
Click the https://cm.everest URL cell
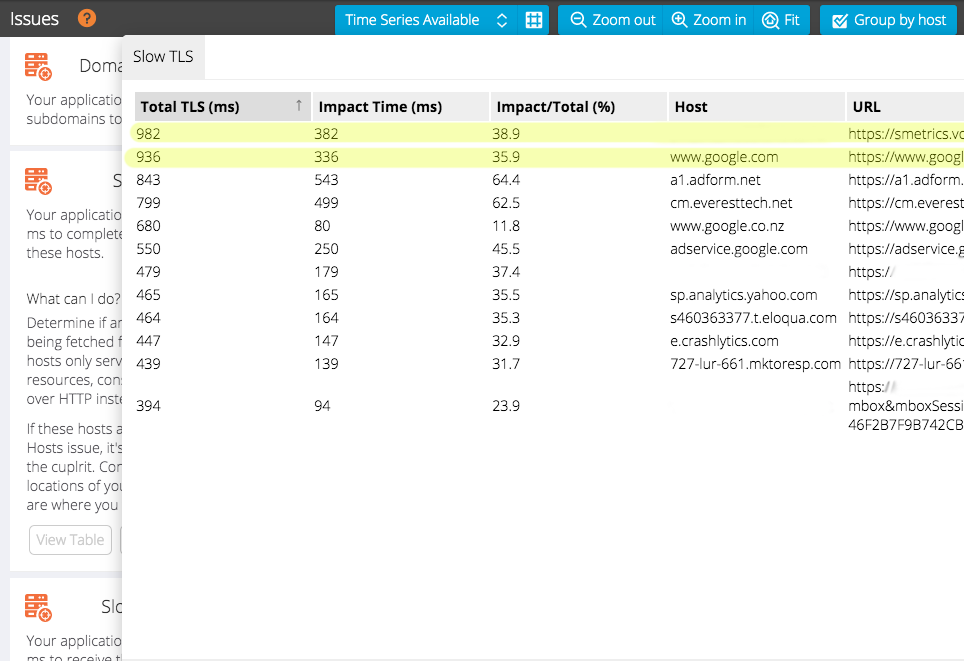coord(906,203)
